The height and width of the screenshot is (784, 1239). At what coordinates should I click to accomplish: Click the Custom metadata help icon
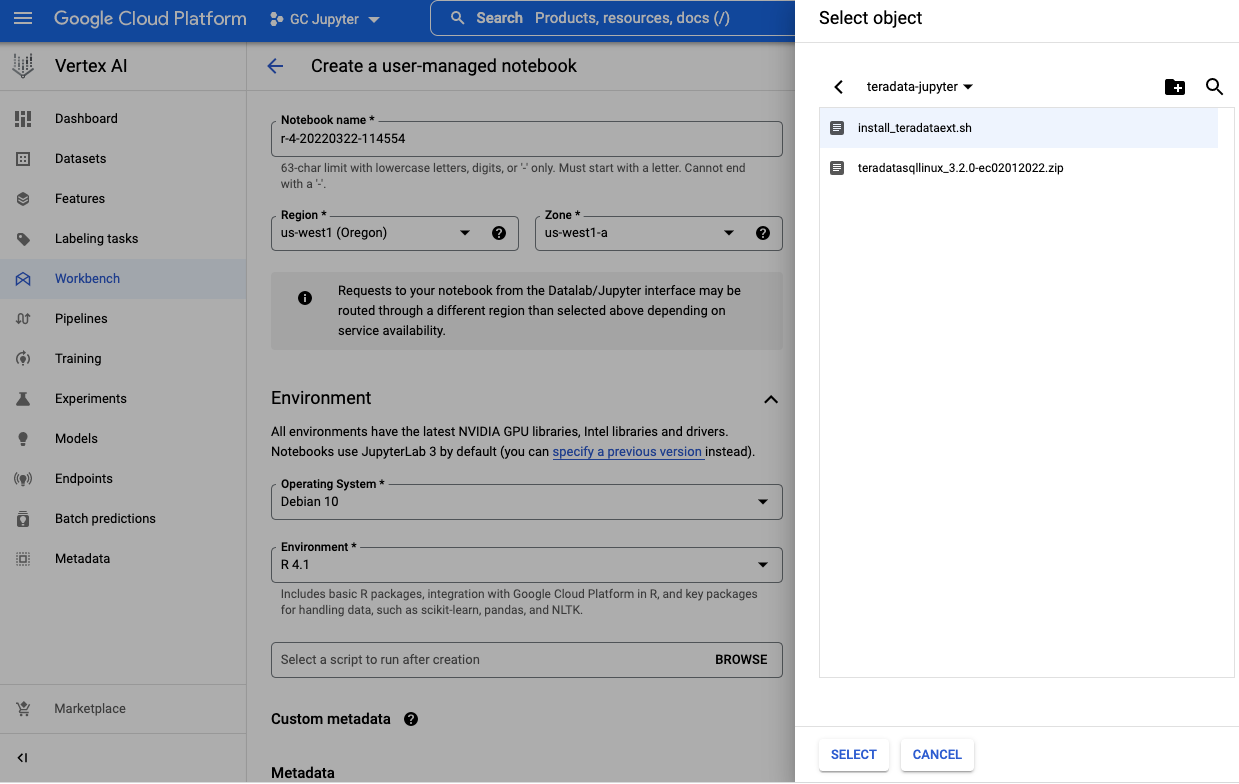tap(410, 719)
